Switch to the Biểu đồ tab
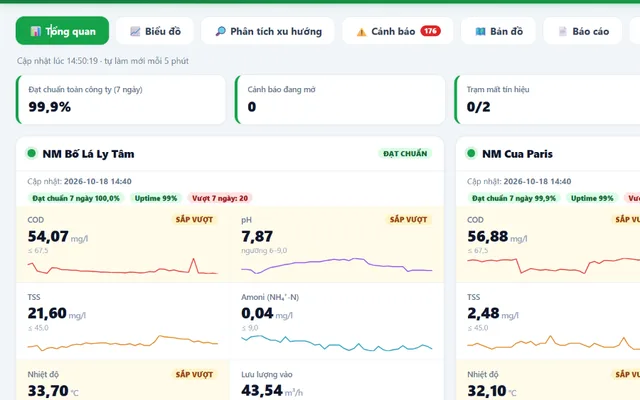The image size is (640, 400). pos(155,31)
